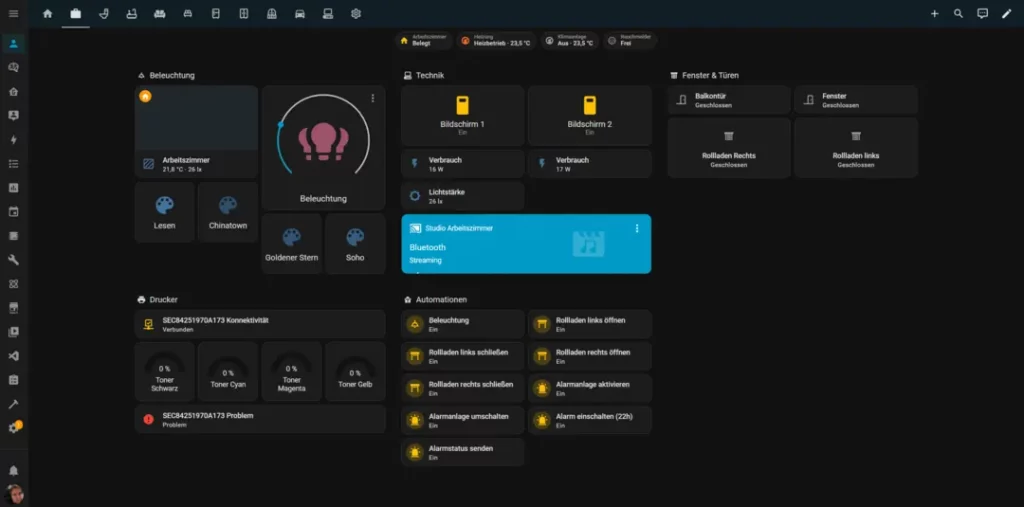This screenshot has height=507, width=1024.
Task: Open the Visual Studio Code sidebar icon
Action: pyautogui.click(x=14, y=356)
